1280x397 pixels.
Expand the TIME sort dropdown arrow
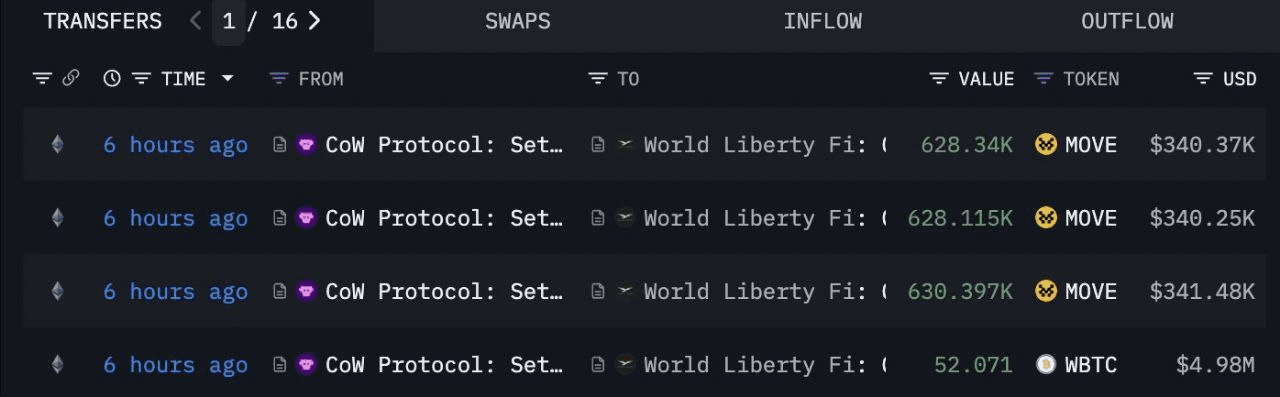point(228,78)
